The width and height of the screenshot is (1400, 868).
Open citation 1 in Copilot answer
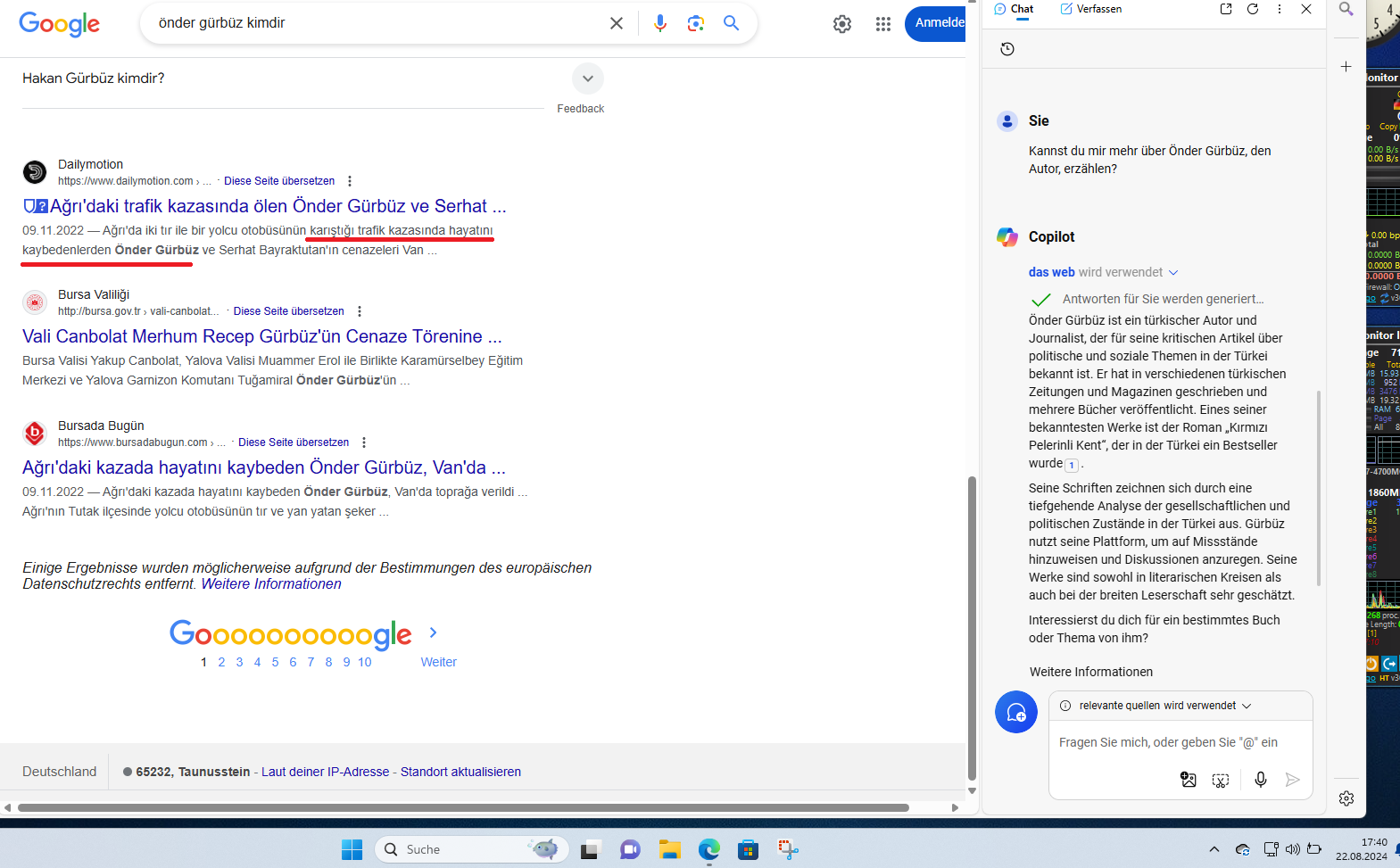click(x=1072, y=465)
